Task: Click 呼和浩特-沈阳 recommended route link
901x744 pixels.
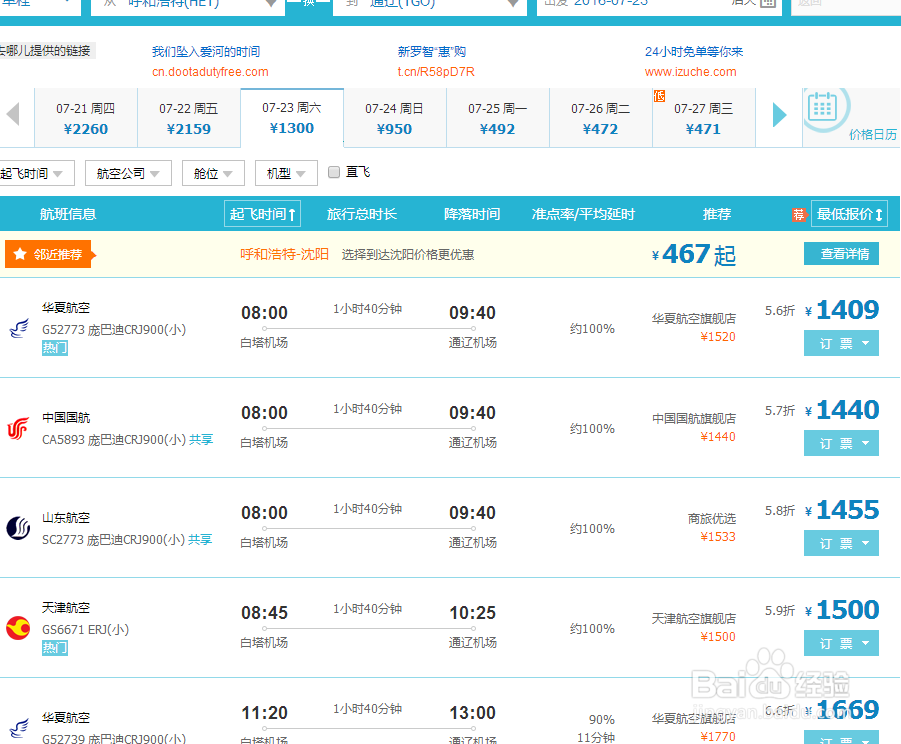Action: [x=284, y=254]
